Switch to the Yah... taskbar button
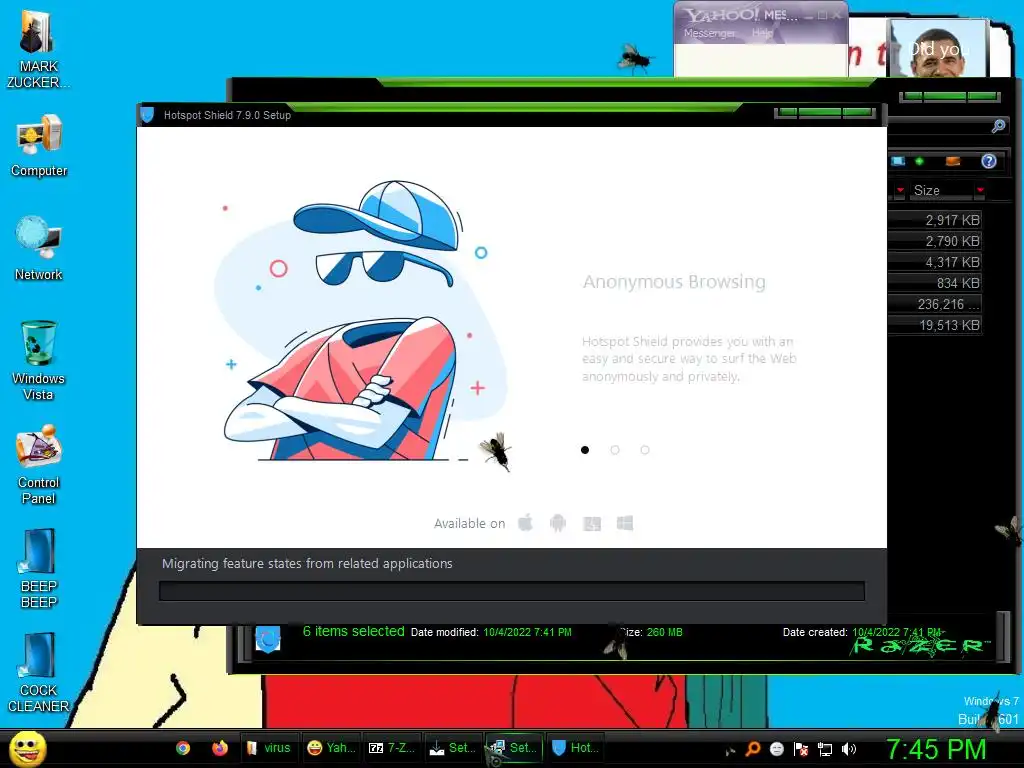Screen dimensions: 1024x768 pyautogui.click(x=332, y=748)
